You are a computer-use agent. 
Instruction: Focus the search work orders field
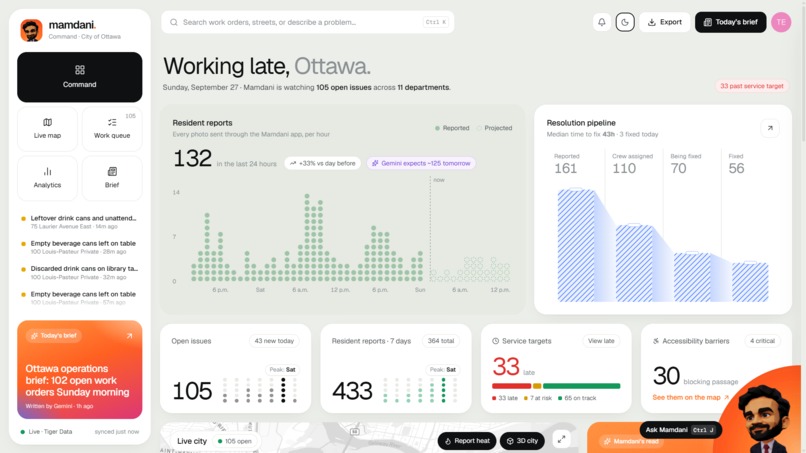click(307, 22)
